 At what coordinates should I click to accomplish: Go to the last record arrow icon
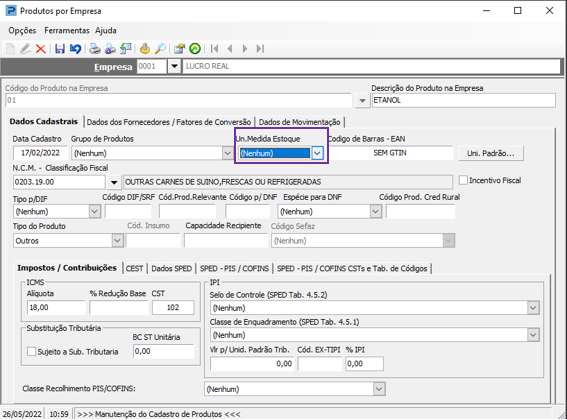click(x=260, y=48)
